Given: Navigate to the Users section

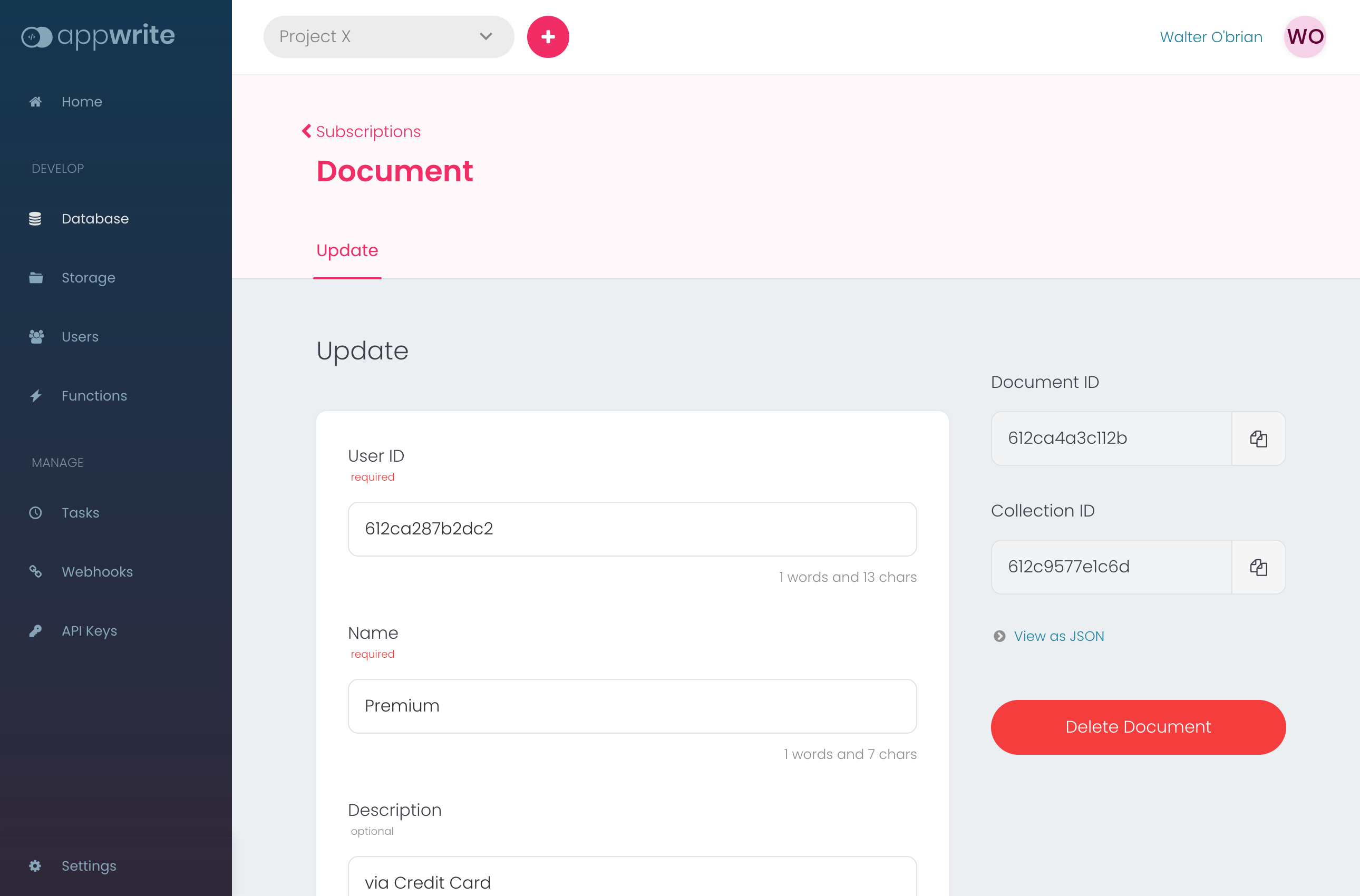Looking at the screenshot, I should [x=80, y=337].
